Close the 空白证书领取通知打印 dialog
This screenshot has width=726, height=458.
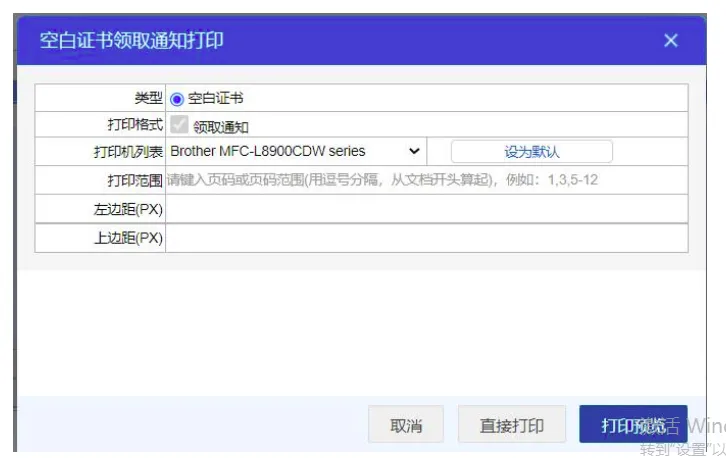click(x=670, y=41)
